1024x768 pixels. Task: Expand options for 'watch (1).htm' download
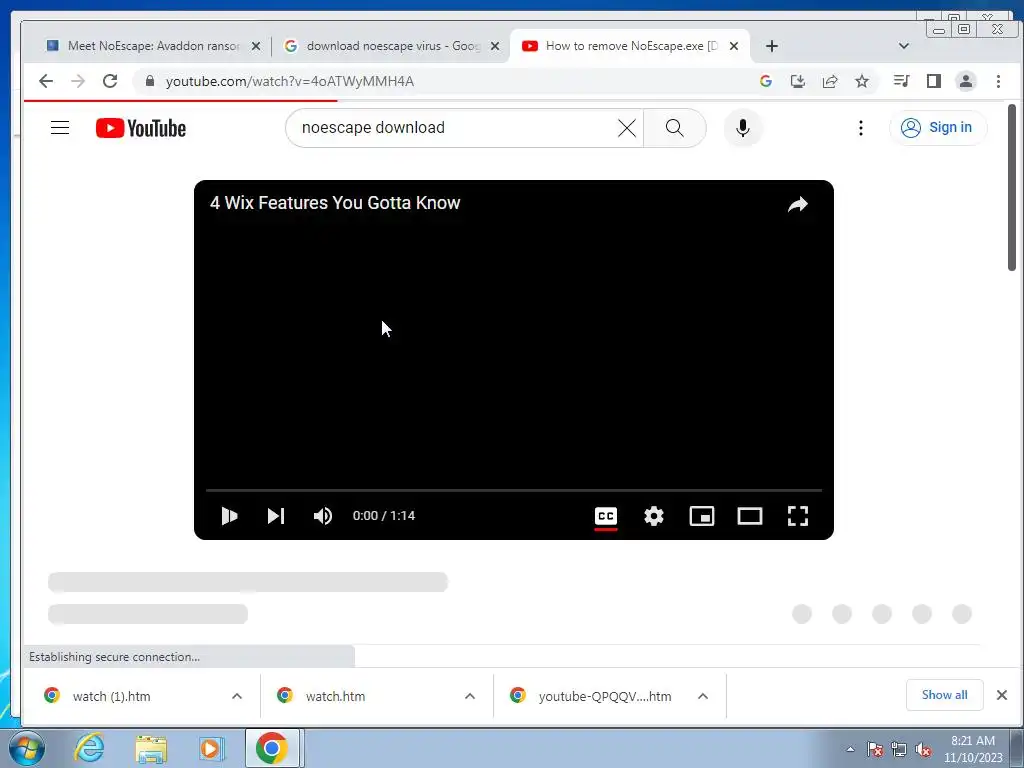point(237,696)
